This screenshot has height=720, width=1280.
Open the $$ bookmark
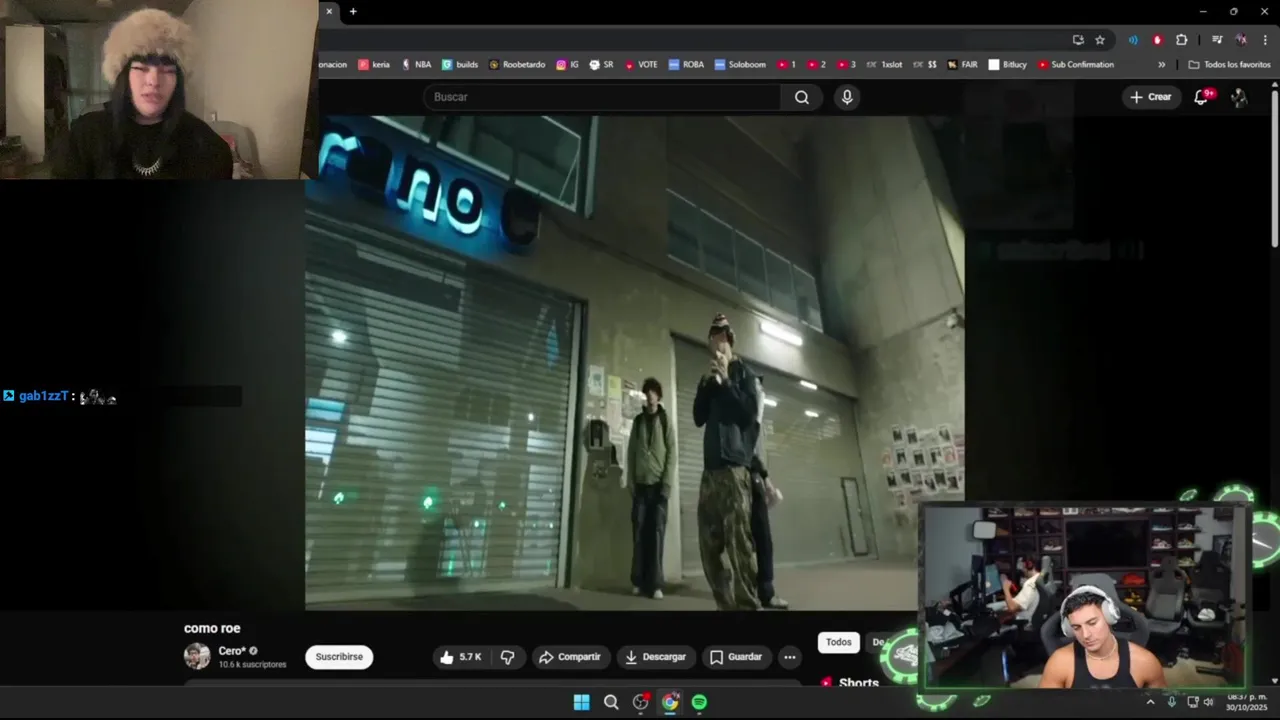924,64
